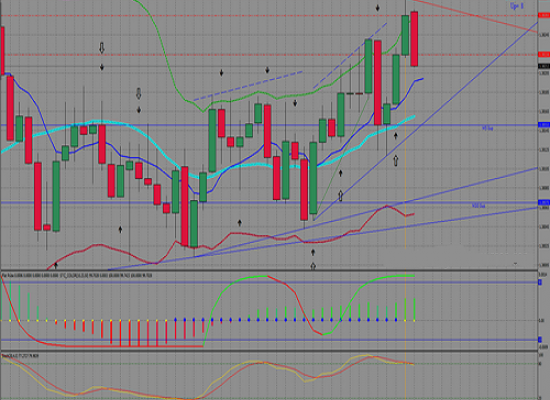Image resolution: width=550 pixels, height=400 pixels.
Task: Click the blue label under the upper horizontal line
Action: tap(488, 129)
